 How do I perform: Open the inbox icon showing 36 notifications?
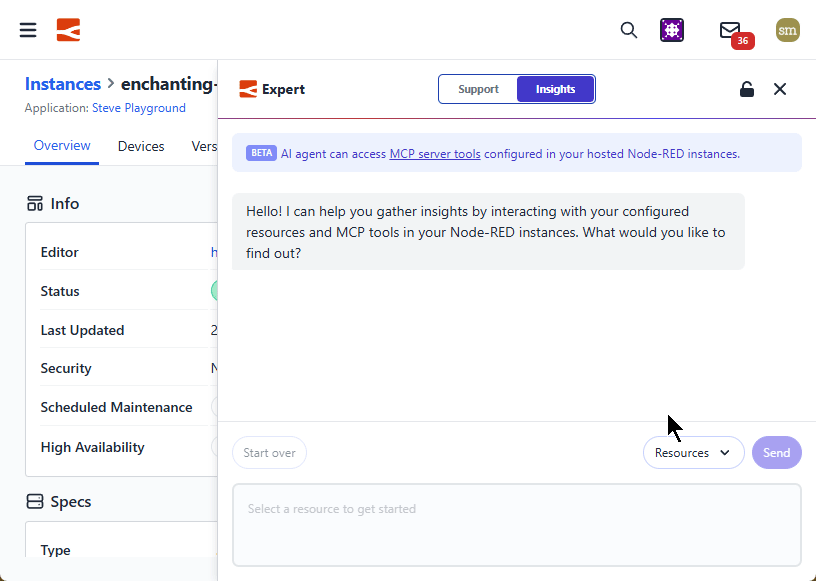(x=729, y=29)
